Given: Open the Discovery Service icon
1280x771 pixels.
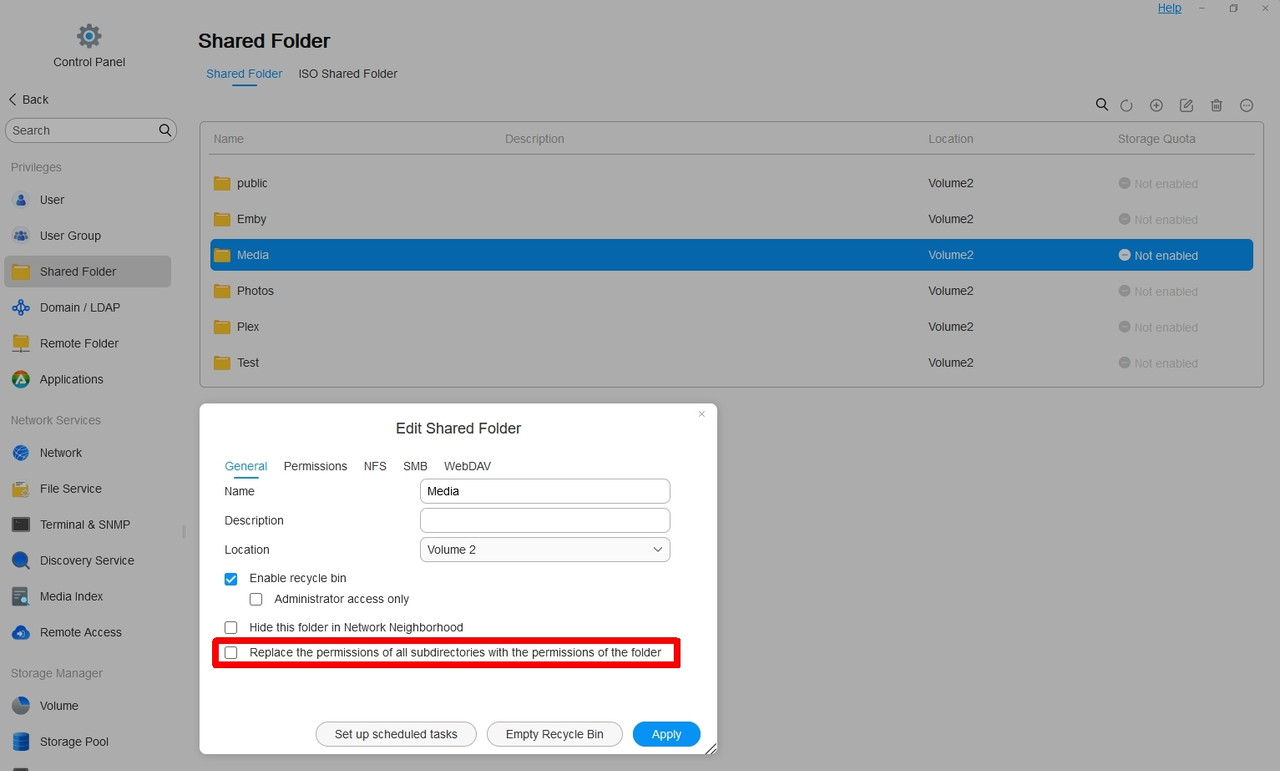Looking at the screenshot, I should click(x=21, y=561).
